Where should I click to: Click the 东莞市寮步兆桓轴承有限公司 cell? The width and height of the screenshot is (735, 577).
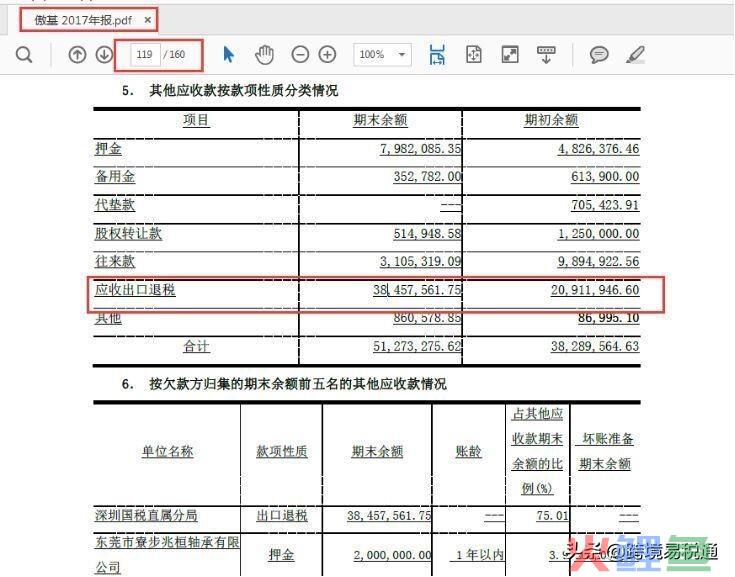[167, 555]
